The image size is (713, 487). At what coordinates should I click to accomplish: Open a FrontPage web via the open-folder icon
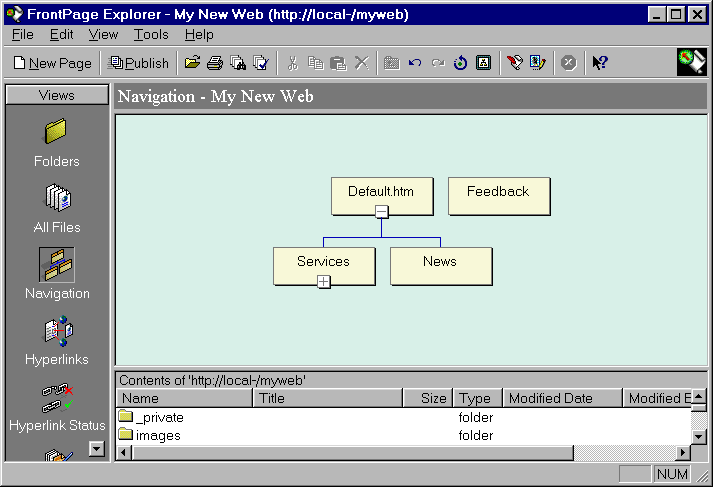click(193, 63)
